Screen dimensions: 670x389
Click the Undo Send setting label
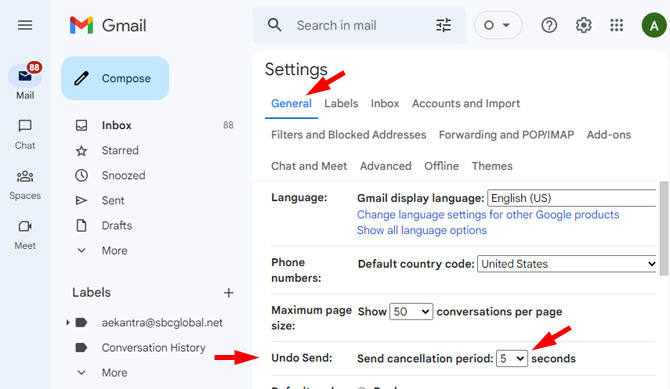(302, 358)
